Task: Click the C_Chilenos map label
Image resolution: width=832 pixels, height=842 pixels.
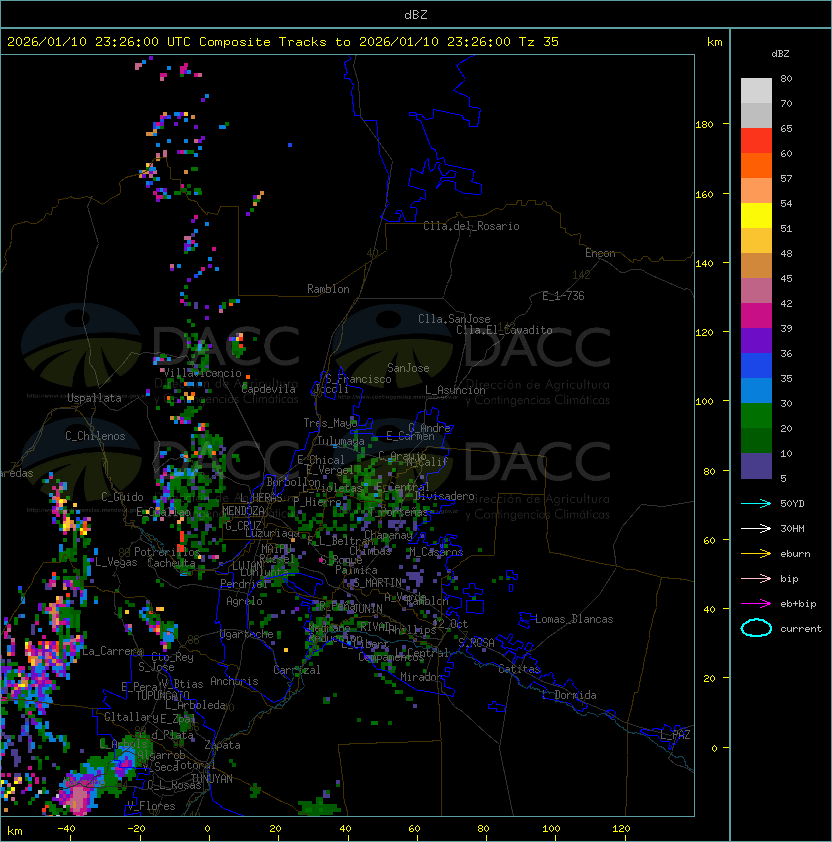Action: (95, 436)
